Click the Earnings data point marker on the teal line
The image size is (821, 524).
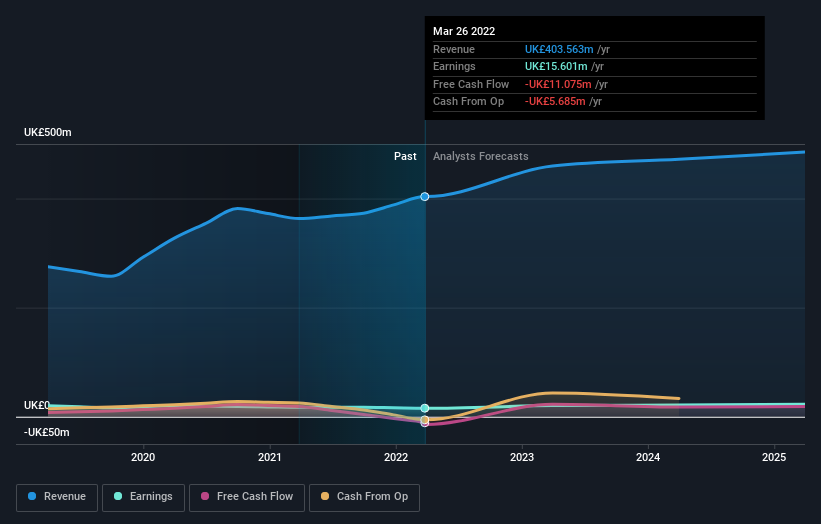pos(425,408)
